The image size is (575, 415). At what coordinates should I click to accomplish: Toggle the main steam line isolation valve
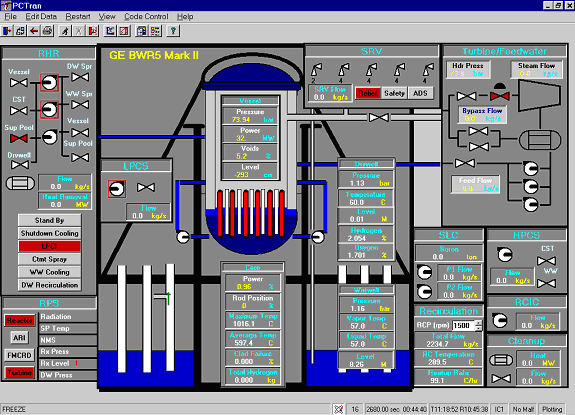point(379,118)
